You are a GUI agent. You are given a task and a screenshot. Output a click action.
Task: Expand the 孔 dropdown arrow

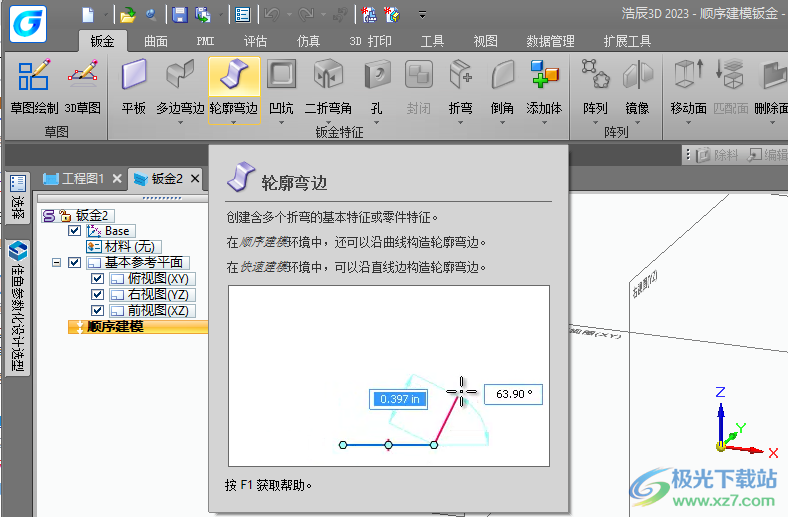pyautogui.click(x=377, y=123)
